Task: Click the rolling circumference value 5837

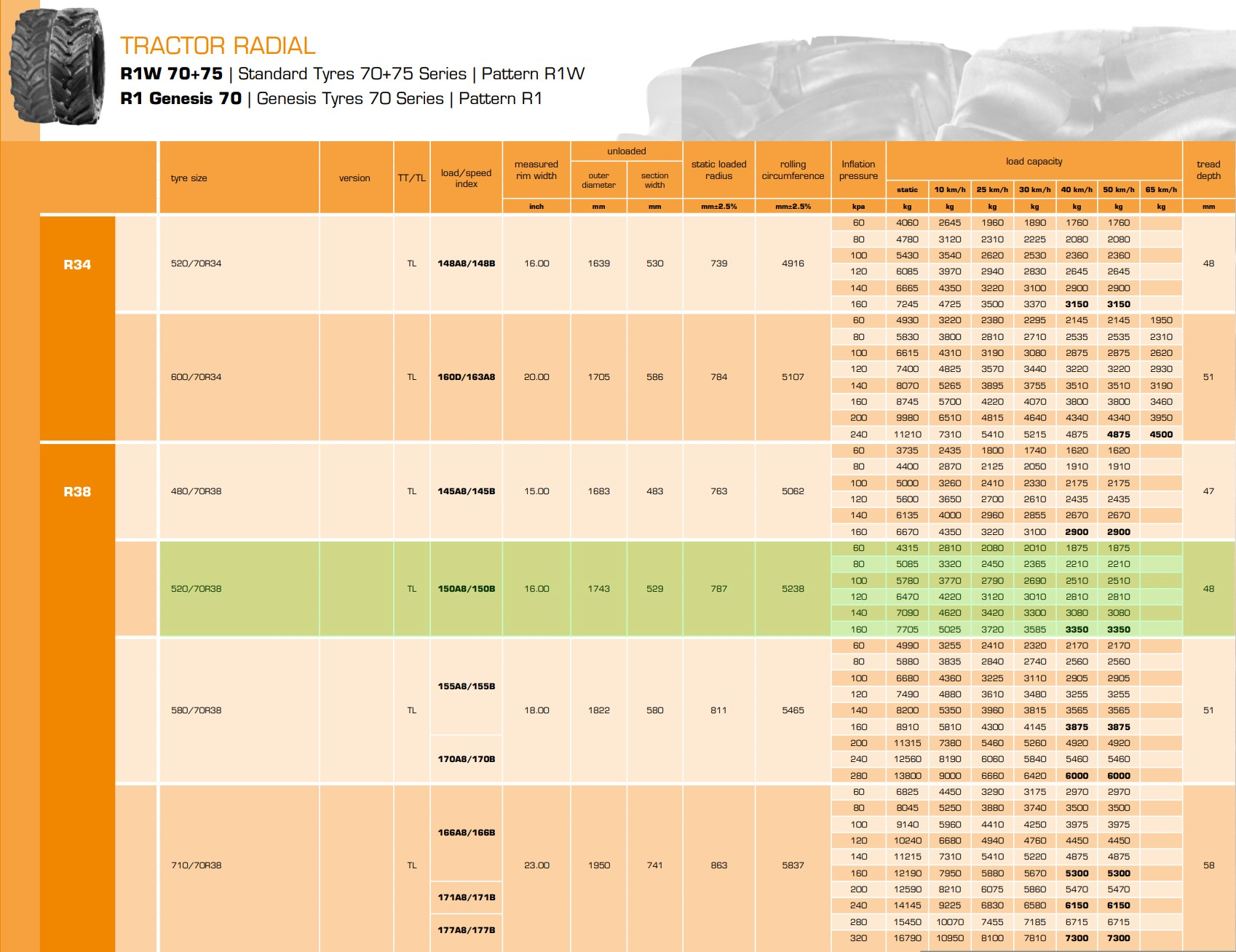Action: pyautogui.click(x=793, y=865)
